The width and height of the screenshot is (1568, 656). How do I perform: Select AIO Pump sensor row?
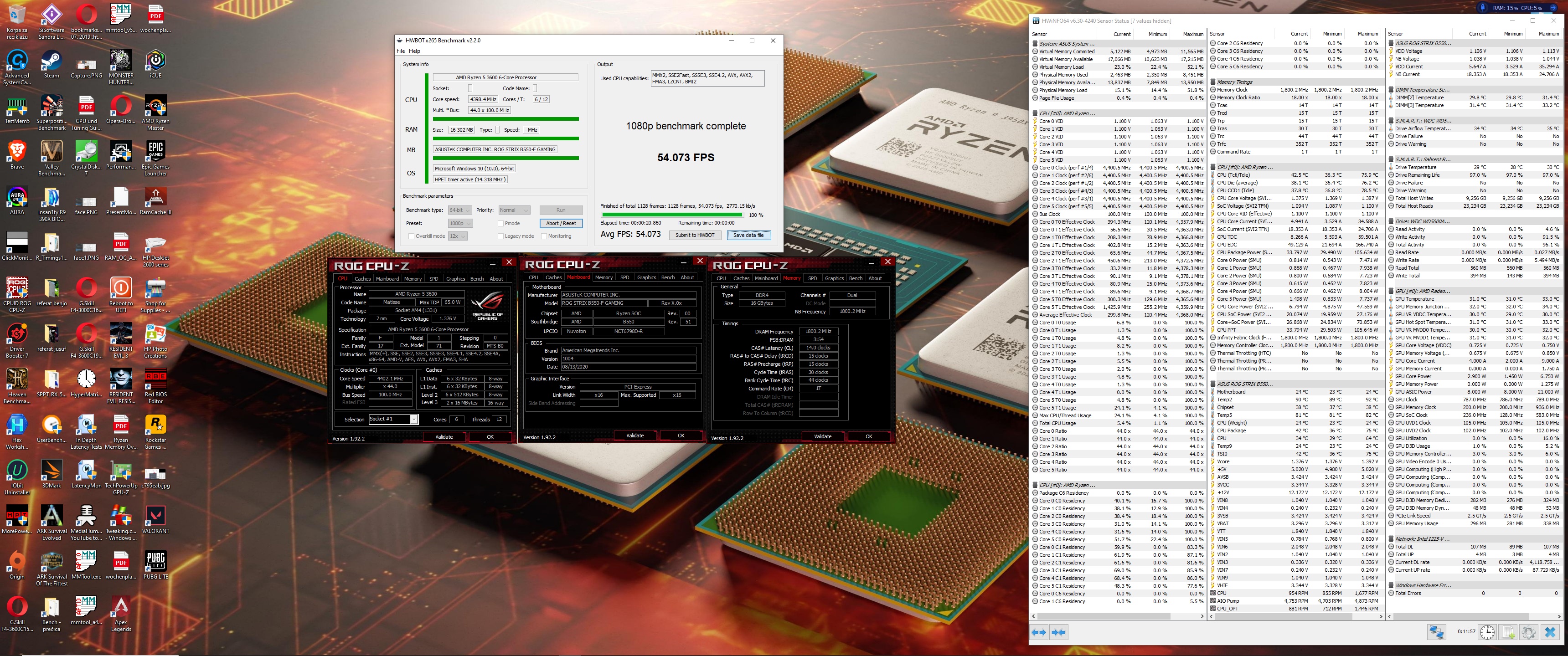pos(1295,600)
